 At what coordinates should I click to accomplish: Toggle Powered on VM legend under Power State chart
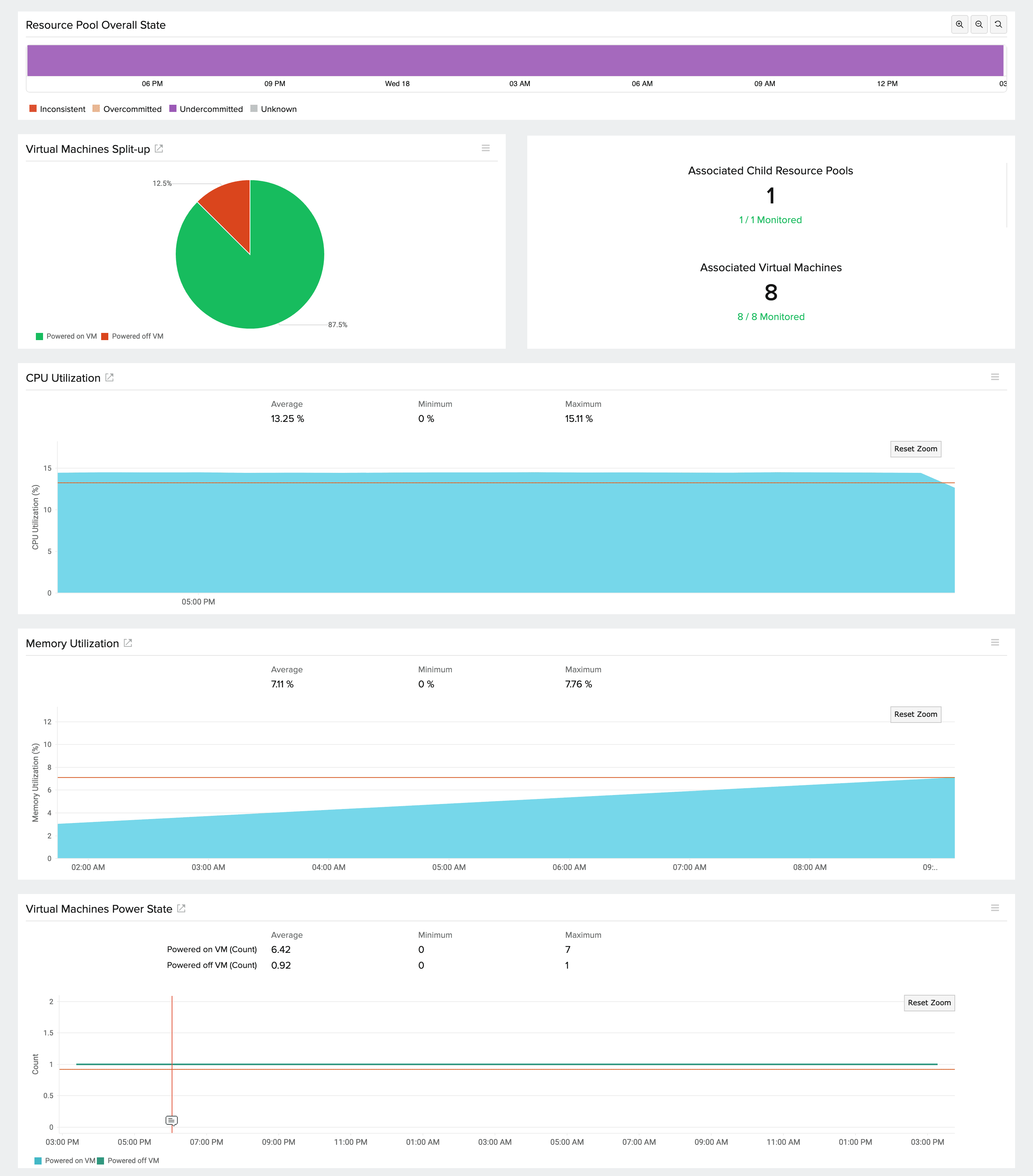coord(65,1161)
